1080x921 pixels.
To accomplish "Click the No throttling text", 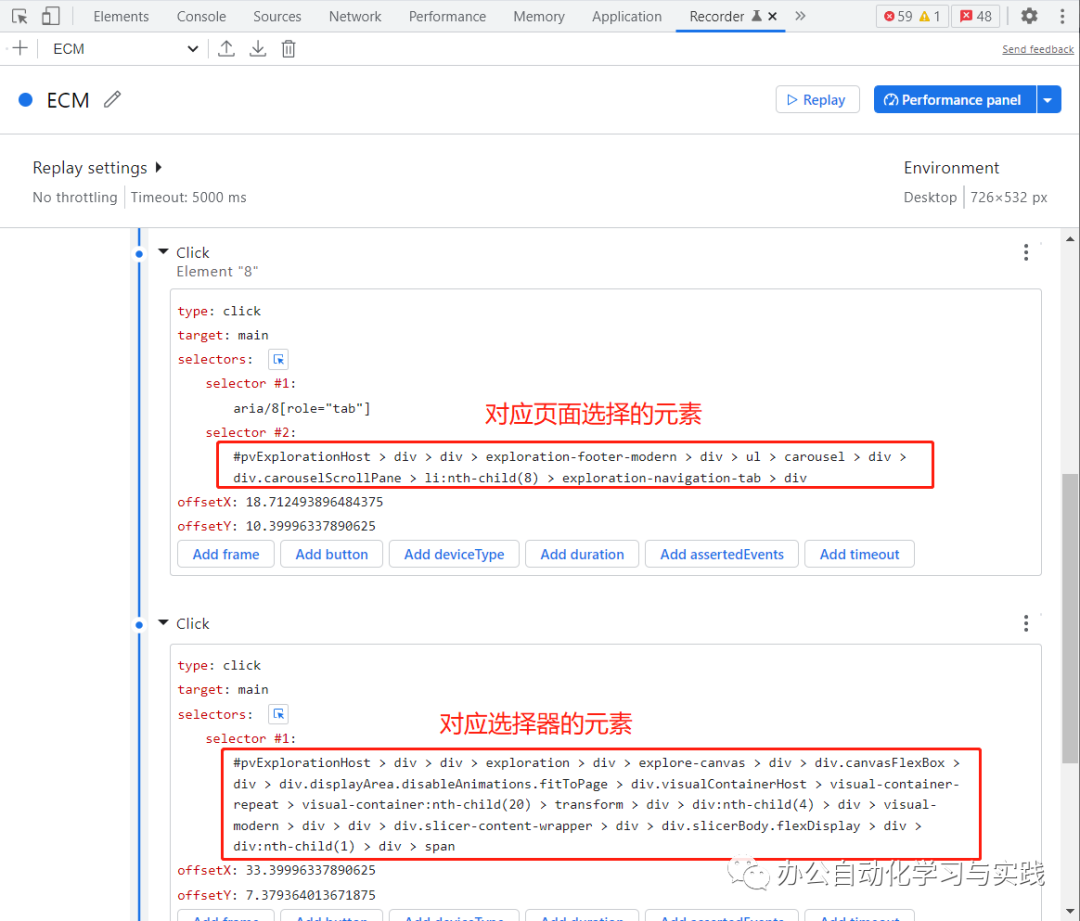I will (75, 198).
